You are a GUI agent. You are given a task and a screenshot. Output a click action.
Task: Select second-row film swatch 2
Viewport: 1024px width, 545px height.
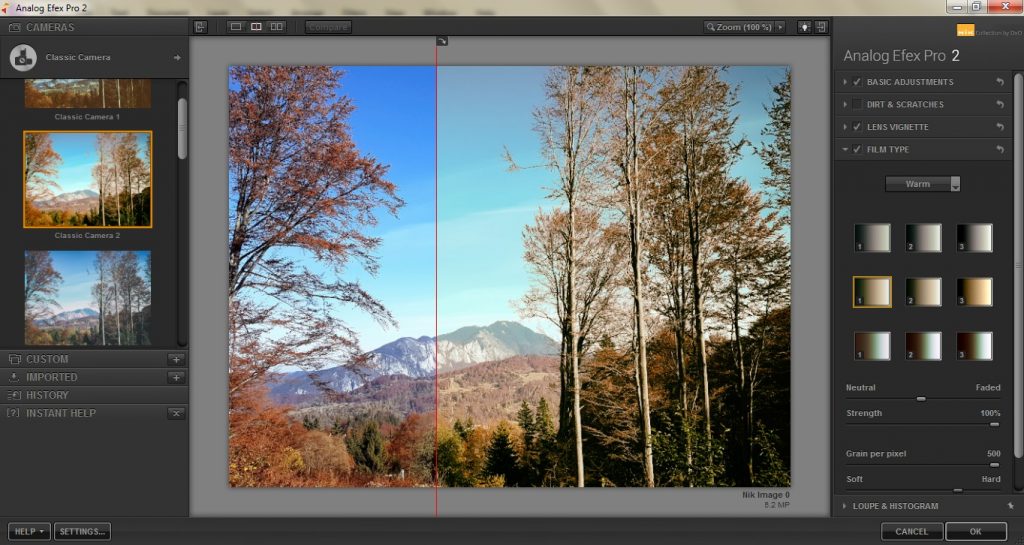923,292
